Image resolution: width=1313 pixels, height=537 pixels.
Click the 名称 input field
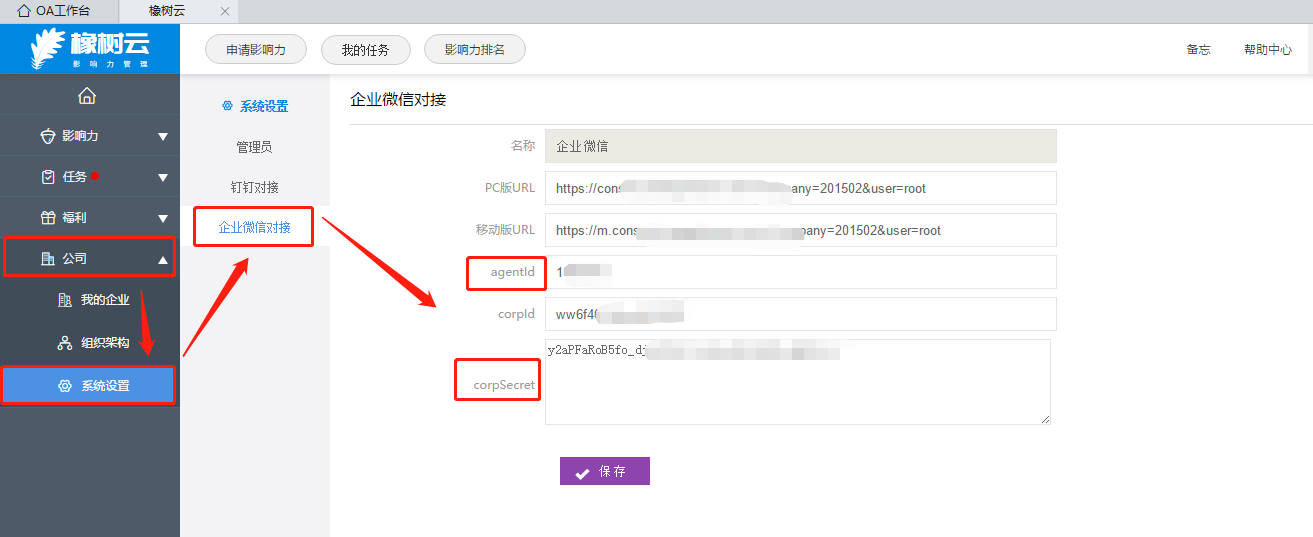[801, 146]
